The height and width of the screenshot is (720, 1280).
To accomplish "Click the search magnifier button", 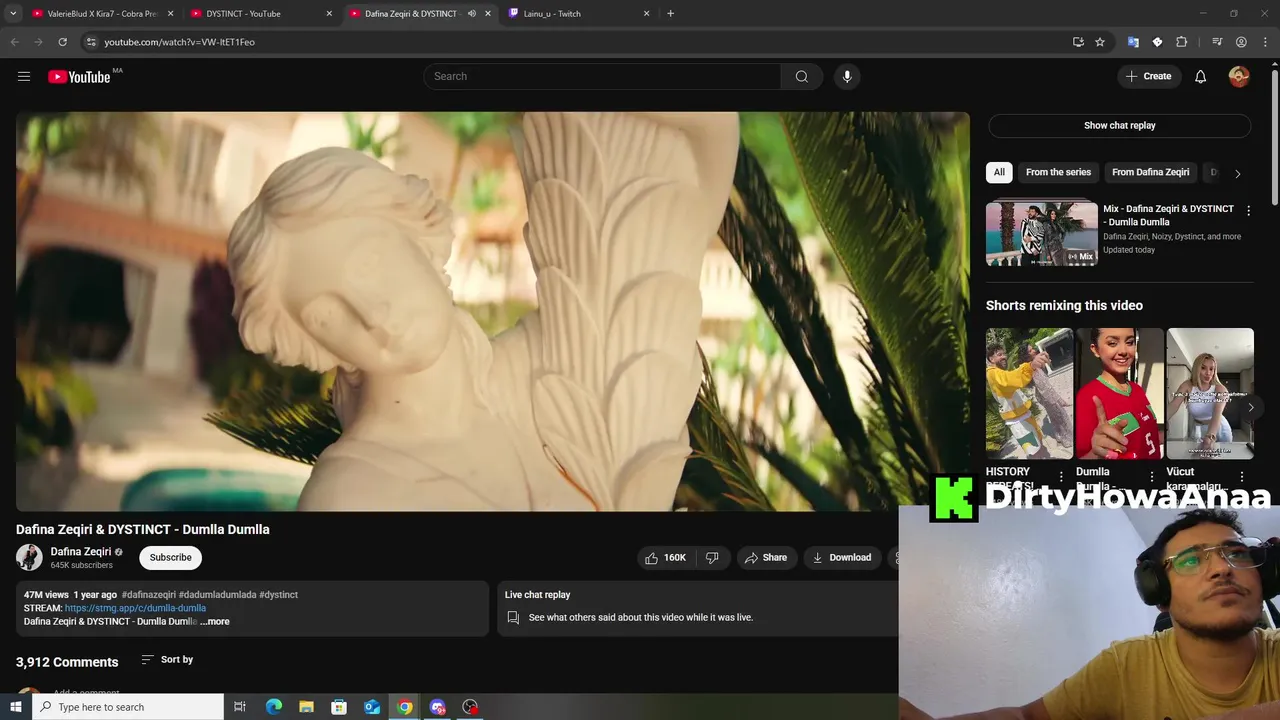I will (x=801, y=77).
